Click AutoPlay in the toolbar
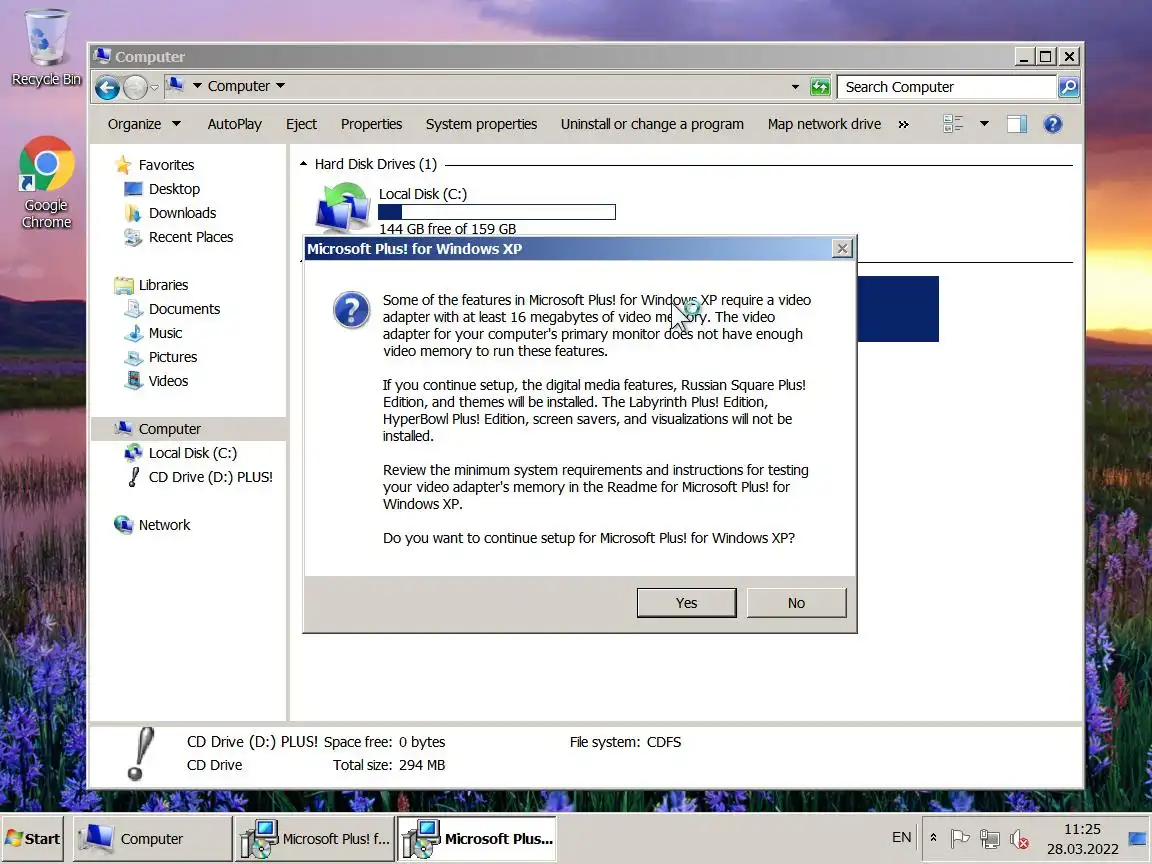1152x864 pixels. 234,124
